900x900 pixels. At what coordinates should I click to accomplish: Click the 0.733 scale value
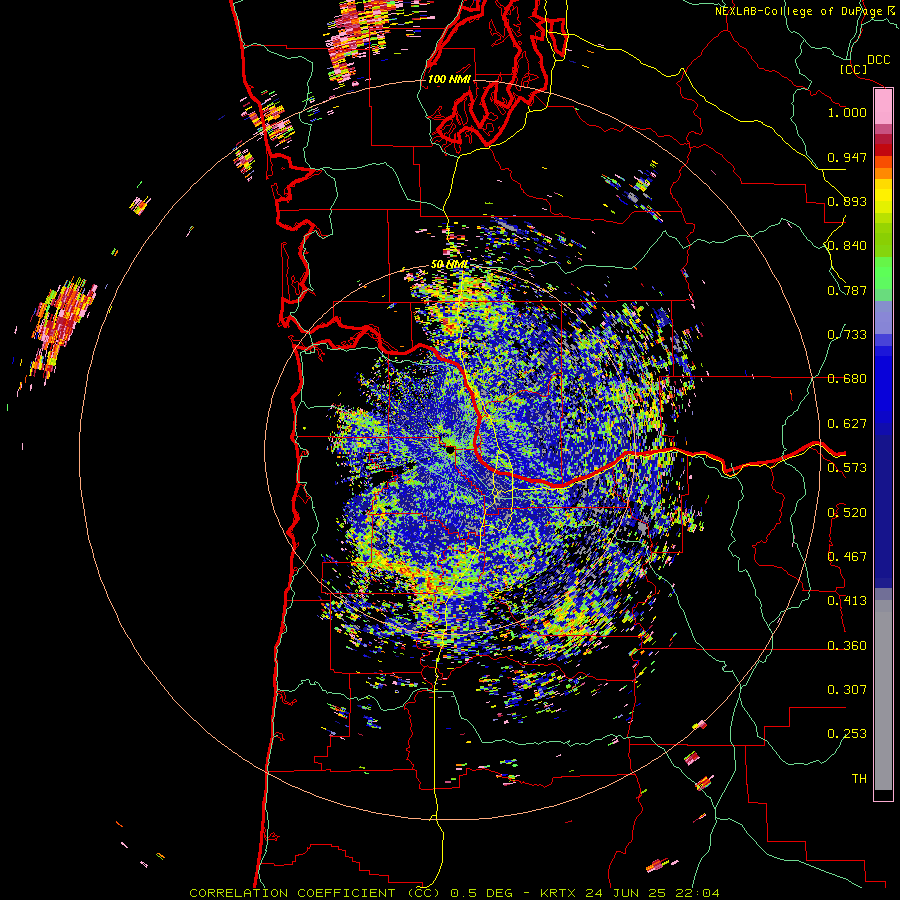click(x=847, y=335)
